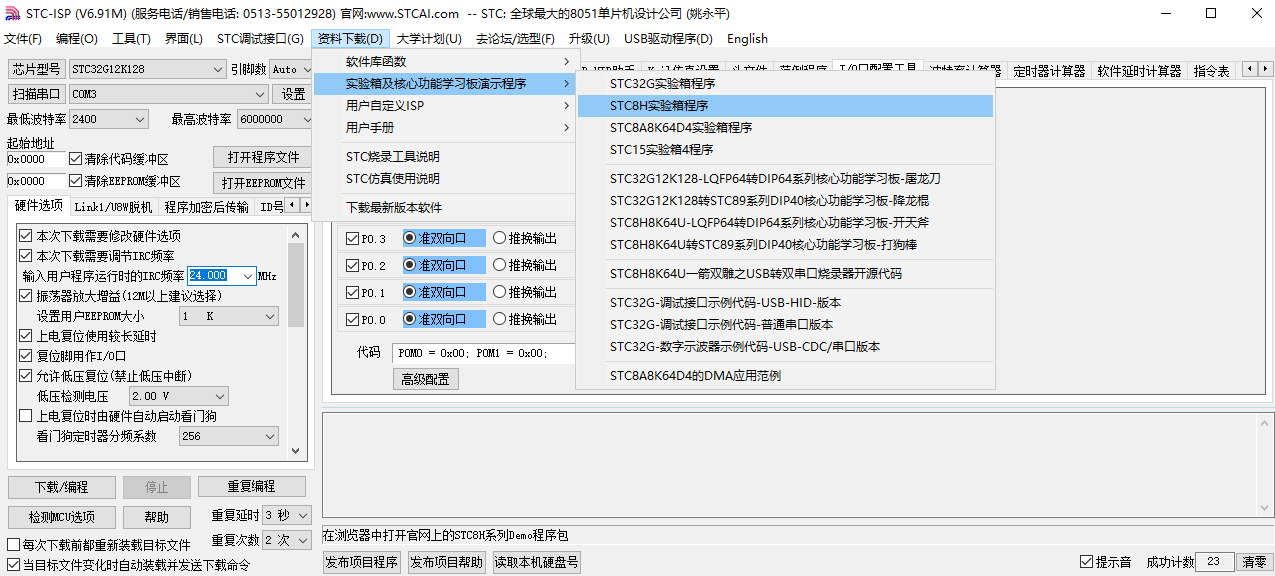Open the 文件(F) menu
The width and height of the screenshot is (1275, 576).
click(23, 39)
